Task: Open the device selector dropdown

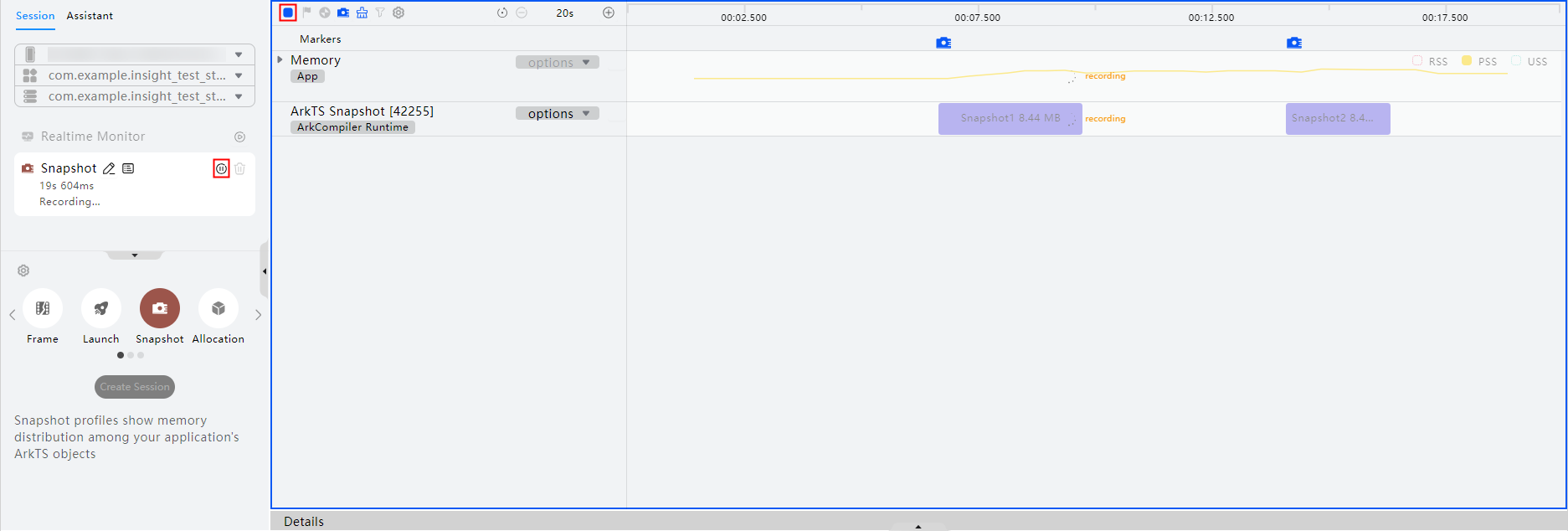Action: click(135, 54)
